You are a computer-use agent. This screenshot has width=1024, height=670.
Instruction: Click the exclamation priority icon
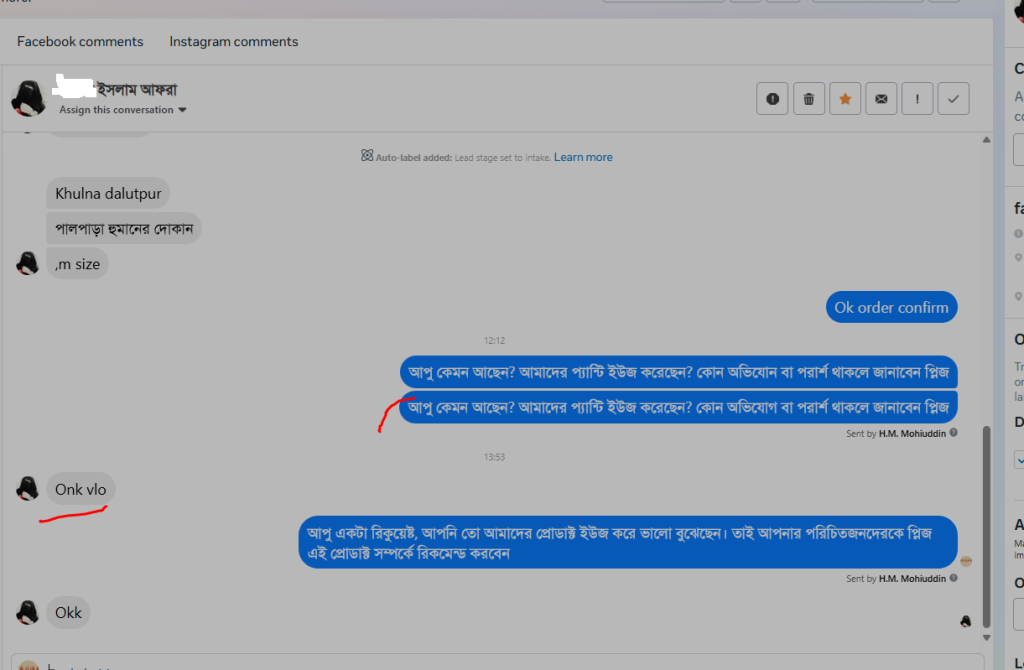click(917, 99)
